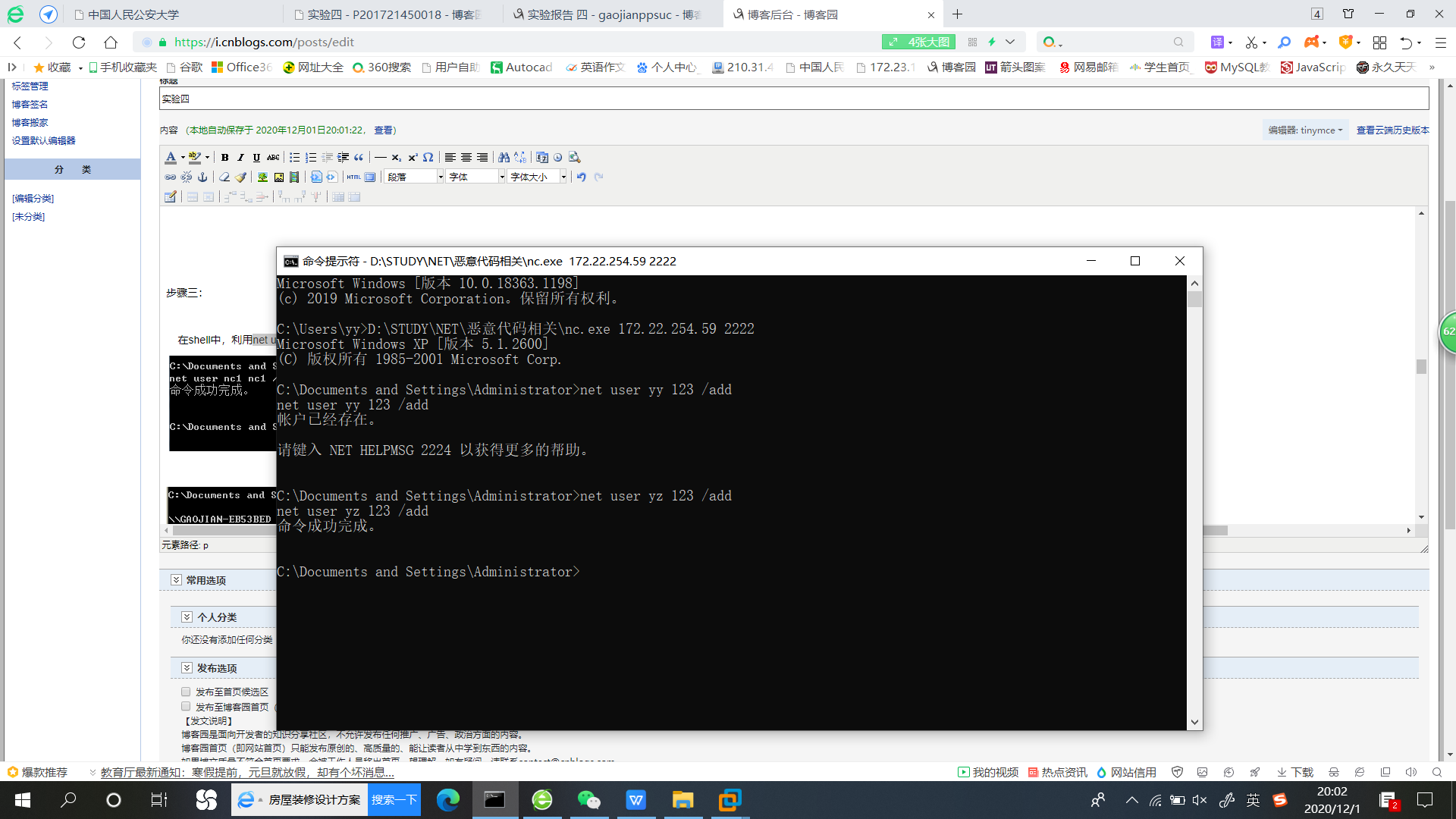The height and width of the screenshot is (819, 1456).
Task: Switch to the 中国人民公安大学 browser tab
Action: tap(133, 14)
